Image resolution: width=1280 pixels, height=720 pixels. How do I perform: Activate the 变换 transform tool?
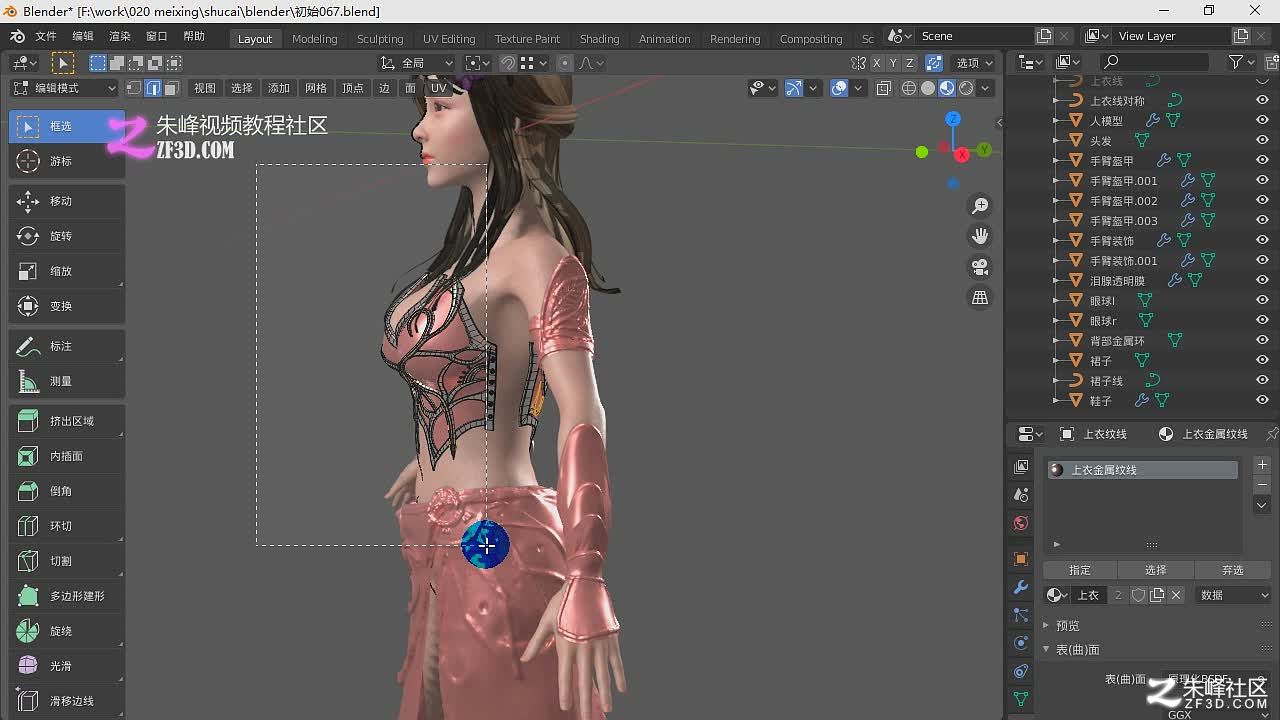coord(67,306)
